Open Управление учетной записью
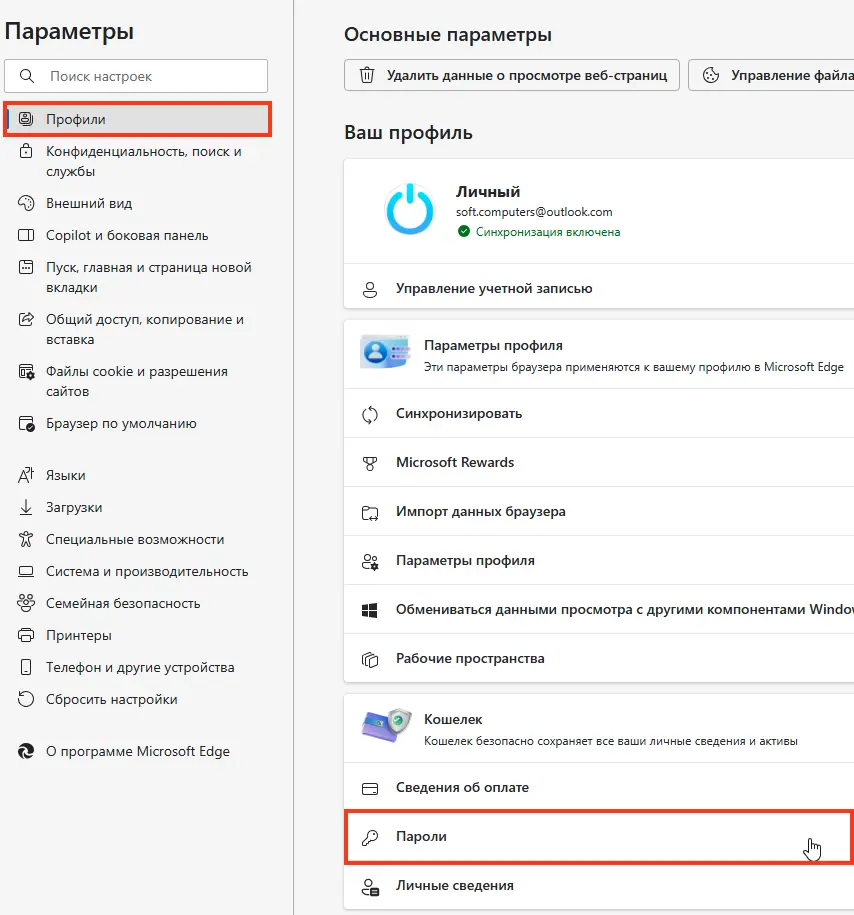The image size is (854, 915). click(x=599, y=288)
